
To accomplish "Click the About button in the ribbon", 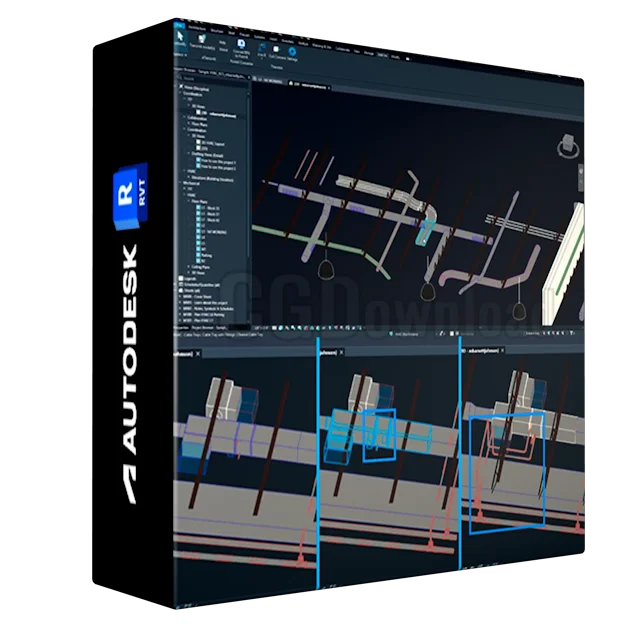I will pos(223,50).
